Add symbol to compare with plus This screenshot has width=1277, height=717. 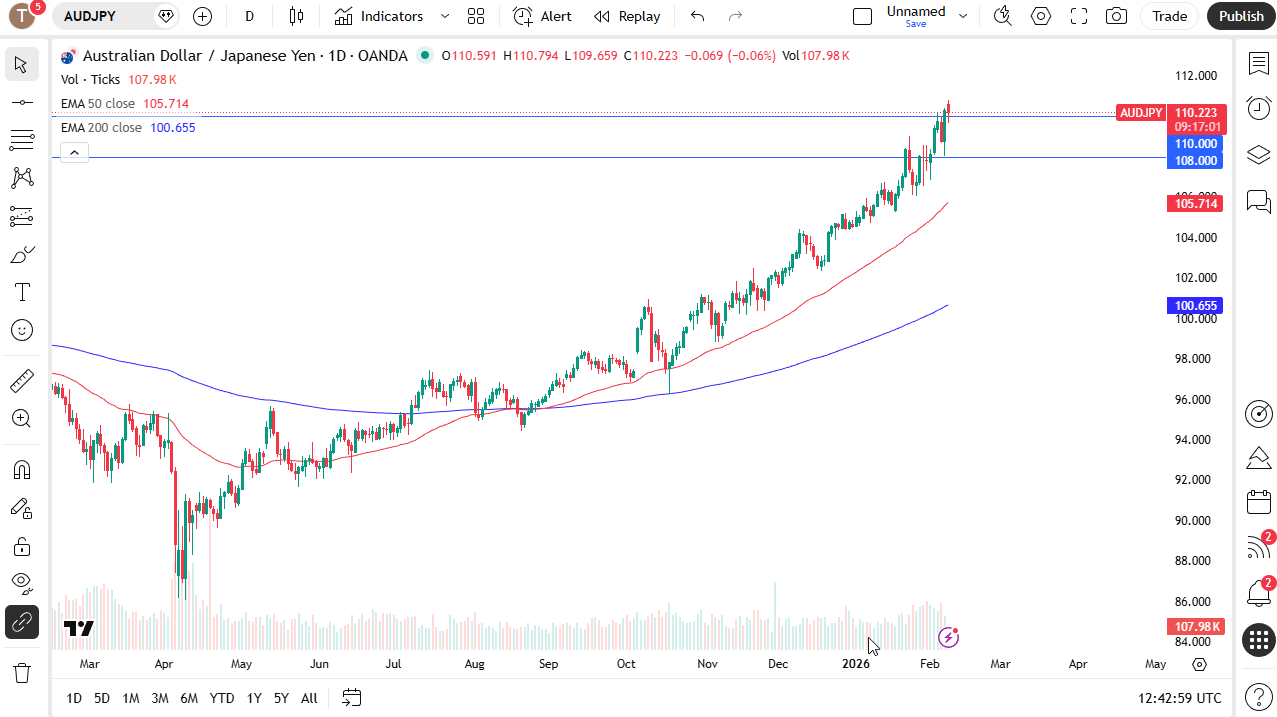202,16
